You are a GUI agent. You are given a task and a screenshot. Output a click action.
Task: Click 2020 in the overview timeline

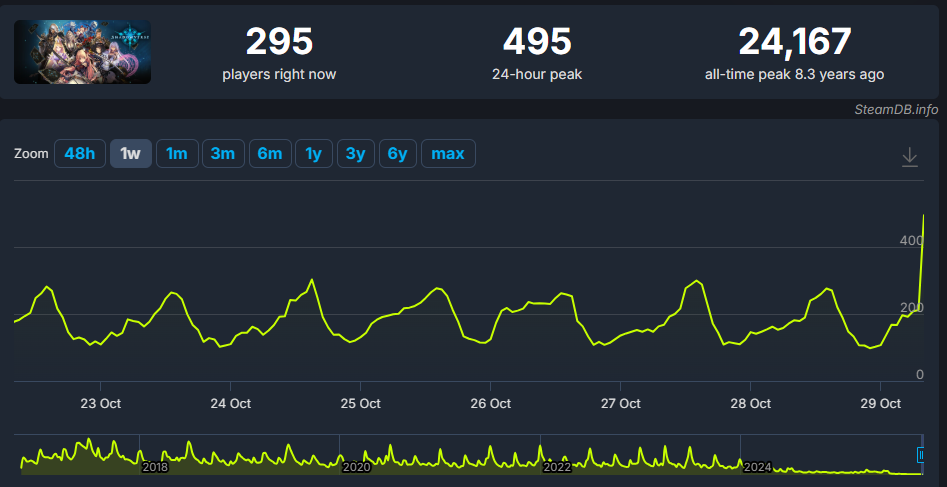(x=356, y=467)
